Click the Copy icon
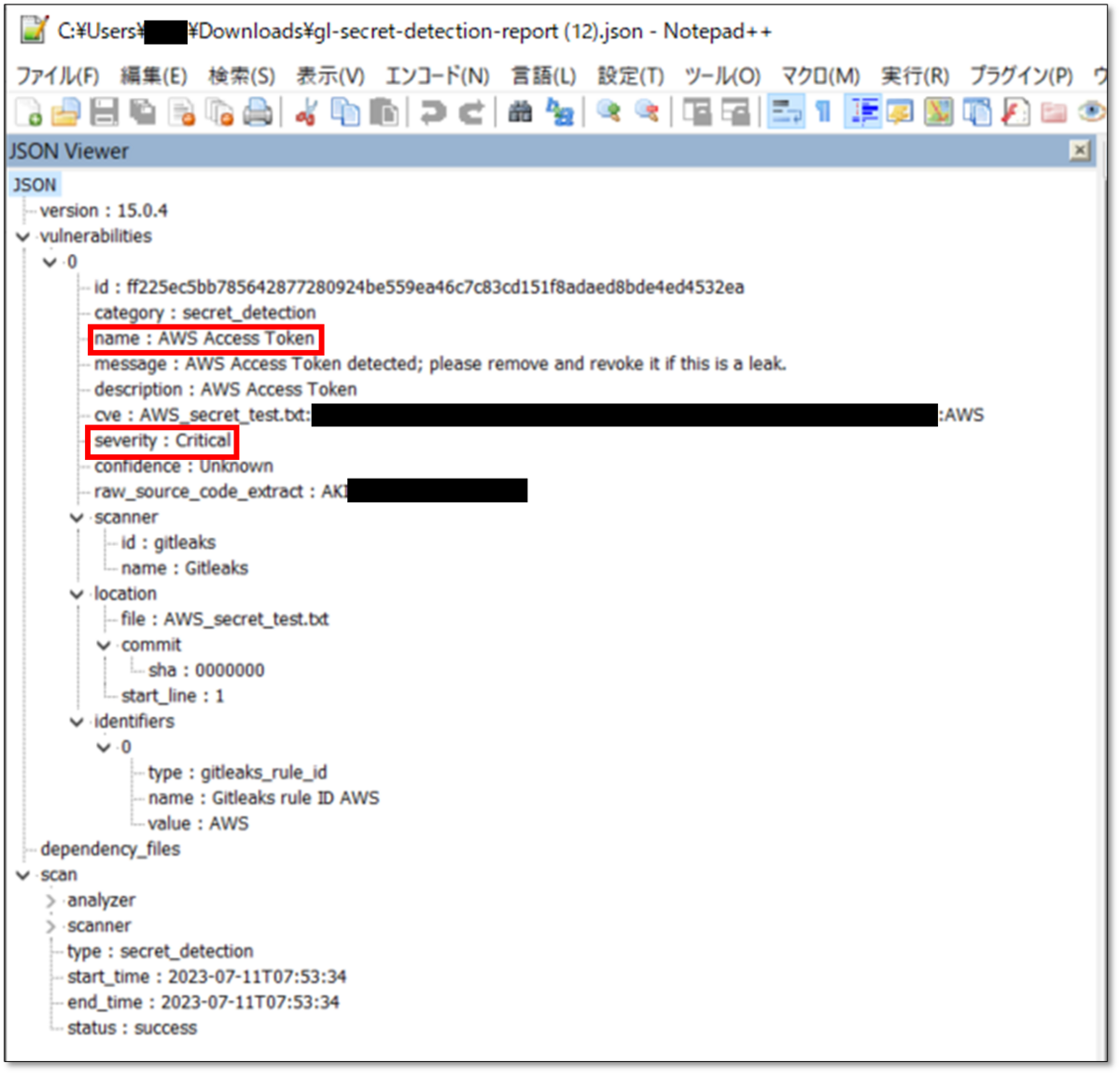The image size is (1120, 1074). (345, 113)
